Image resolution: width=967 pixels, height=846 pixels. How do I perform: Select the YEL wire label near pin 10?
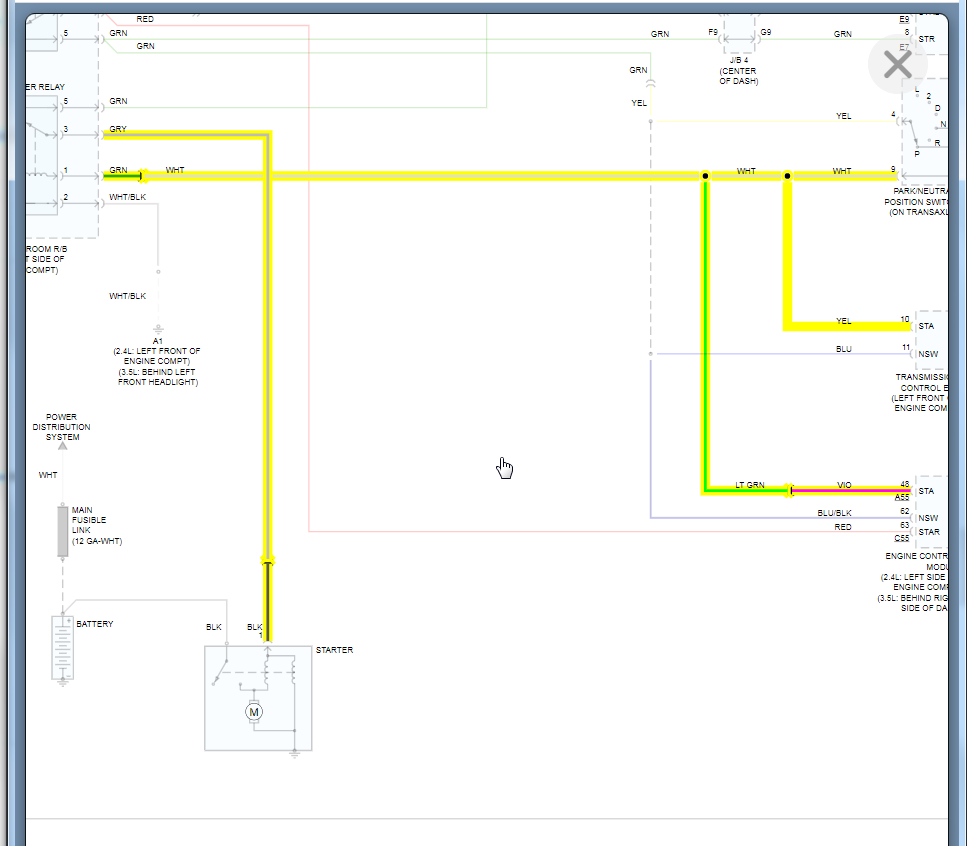point(844,321)
